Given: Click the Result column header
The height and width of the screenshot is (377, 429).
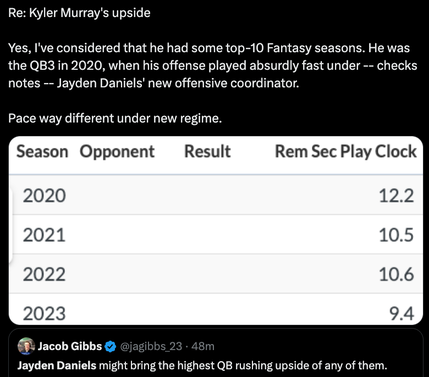Looking at the screenshot, I should (x=207, y=151).
